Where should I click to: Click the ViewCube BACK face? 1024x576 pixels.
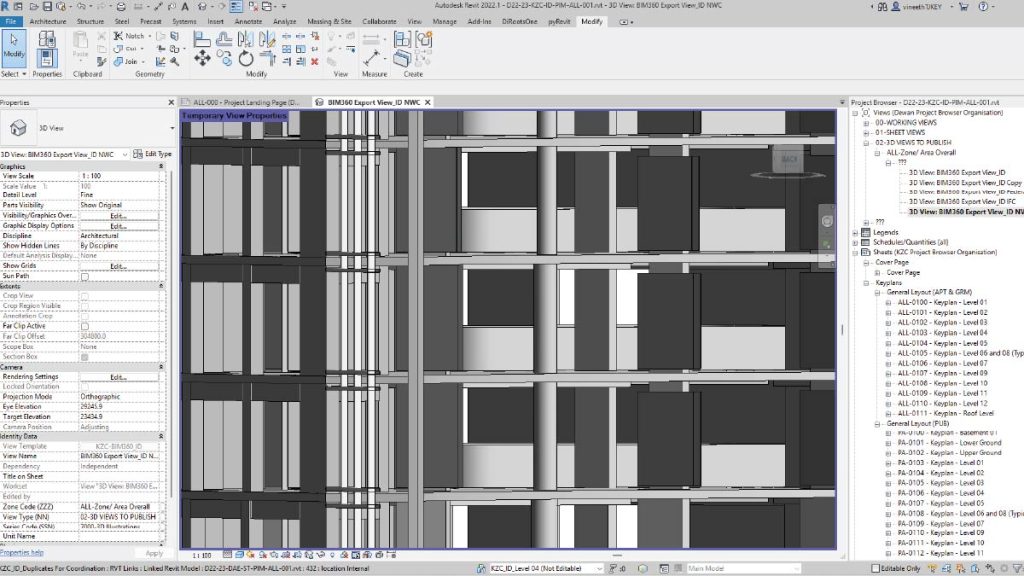pyautogui.click(x=789, y=159)
